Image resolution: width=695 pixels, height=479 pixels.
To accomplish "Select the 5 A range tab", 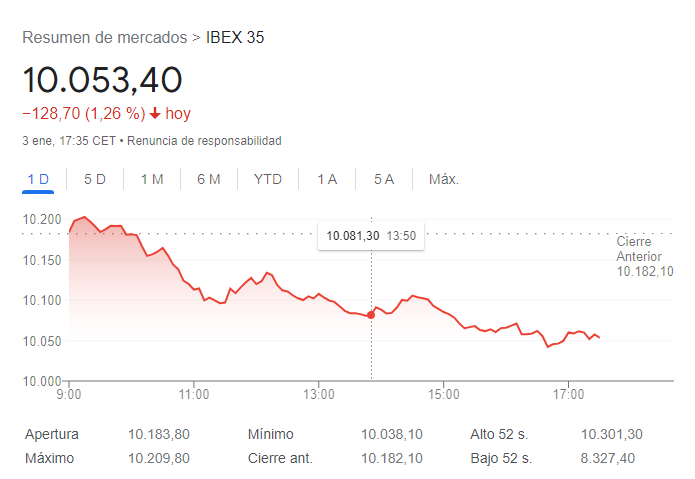I will 384,179.
